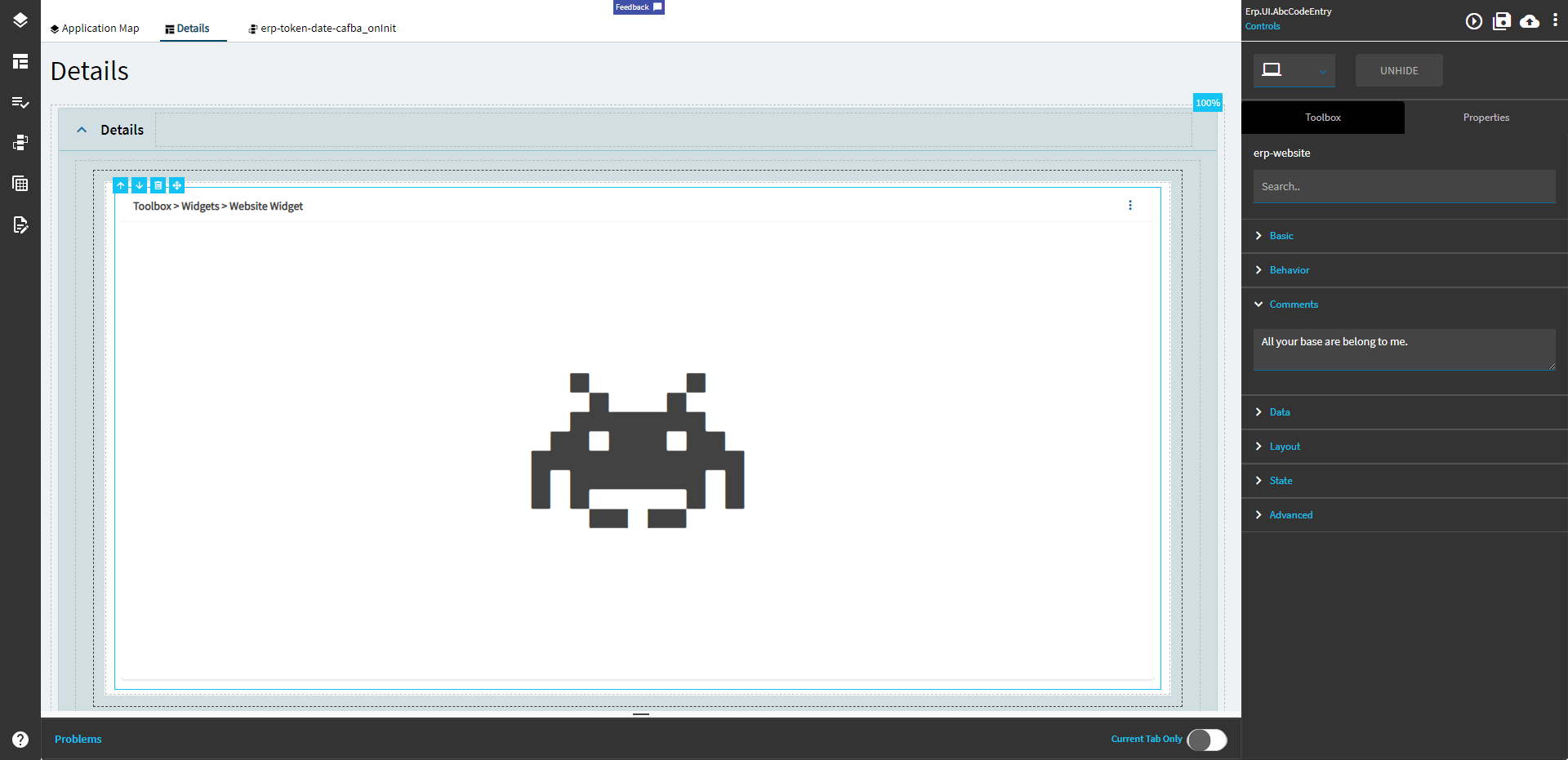Click the comments text area
The image size is (1568, 760).
(1405, 349)
